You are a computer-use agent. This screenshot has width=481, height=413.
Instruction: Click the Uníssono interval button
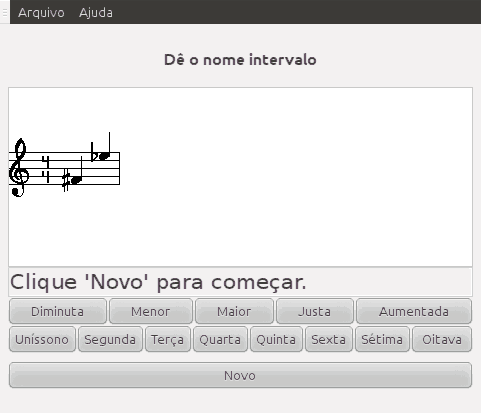point(42,339)
